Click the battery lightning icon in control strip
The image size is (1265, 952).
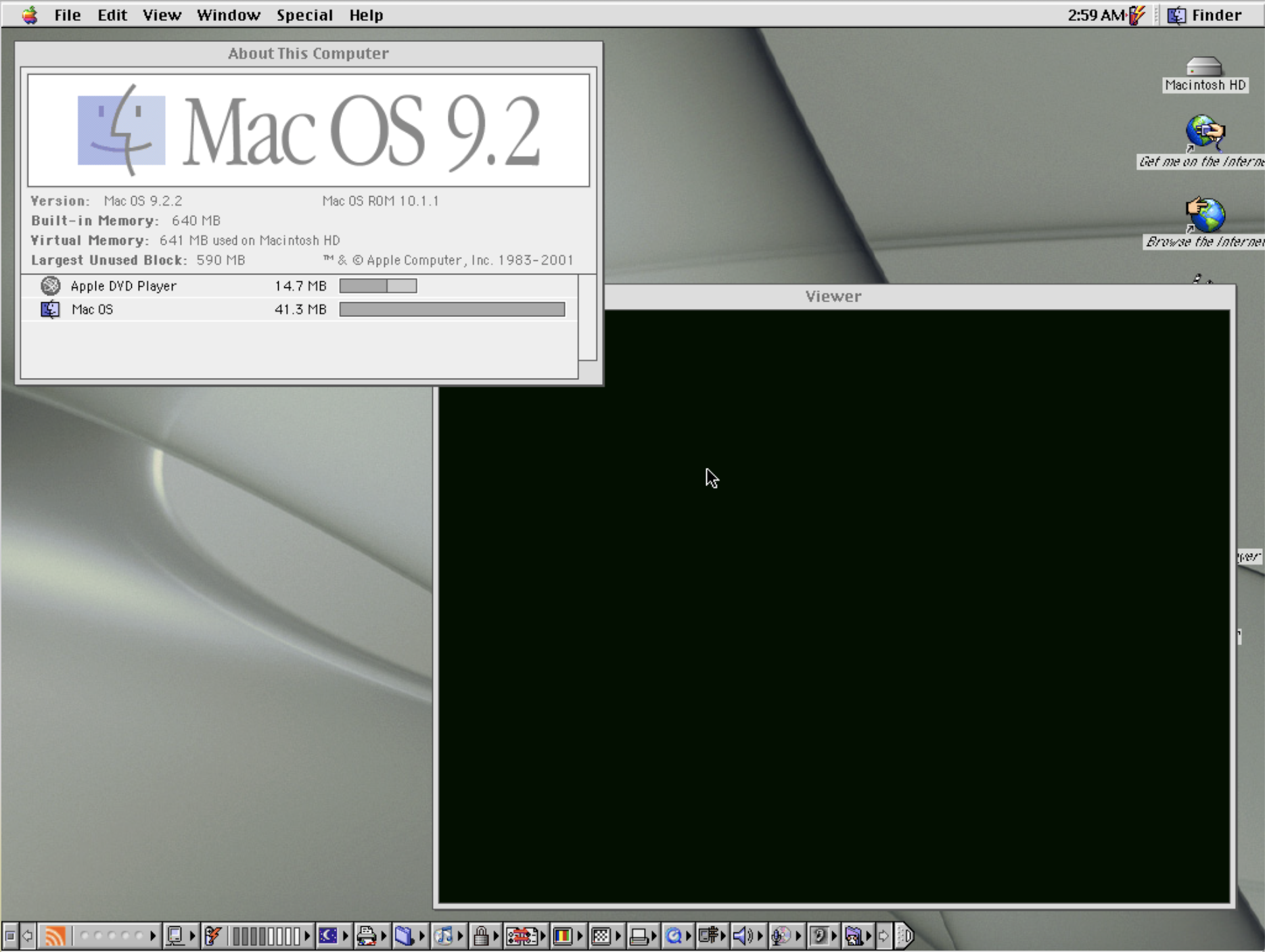[x=213, y=936]
